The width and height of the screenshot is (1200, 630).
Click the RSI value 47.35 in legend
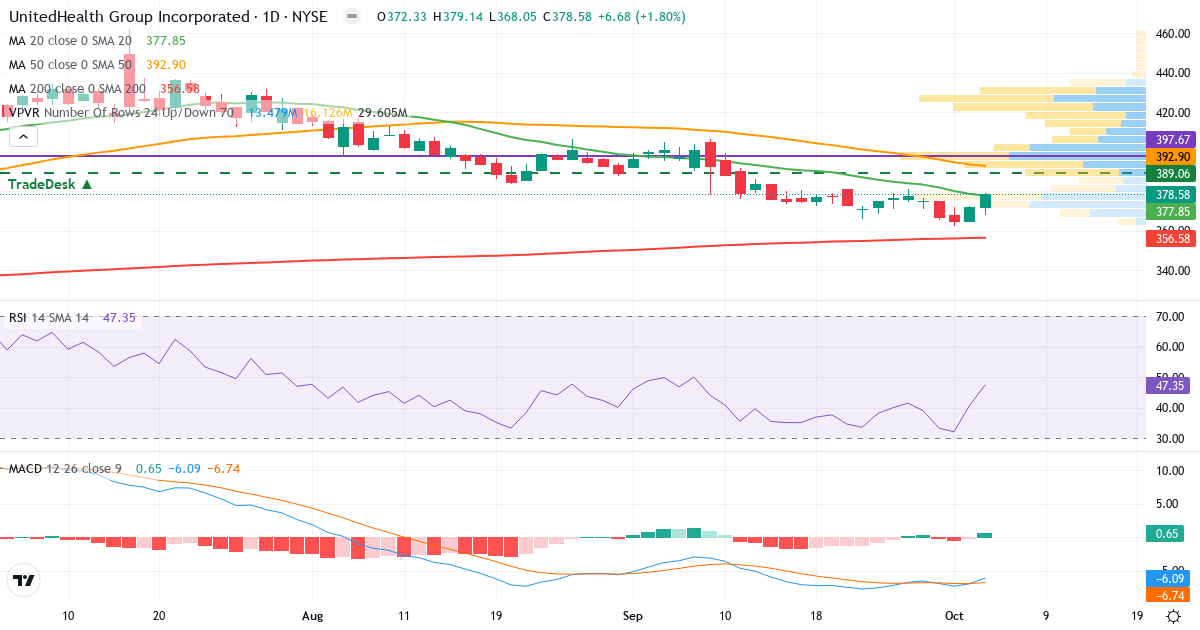[120, 318]
